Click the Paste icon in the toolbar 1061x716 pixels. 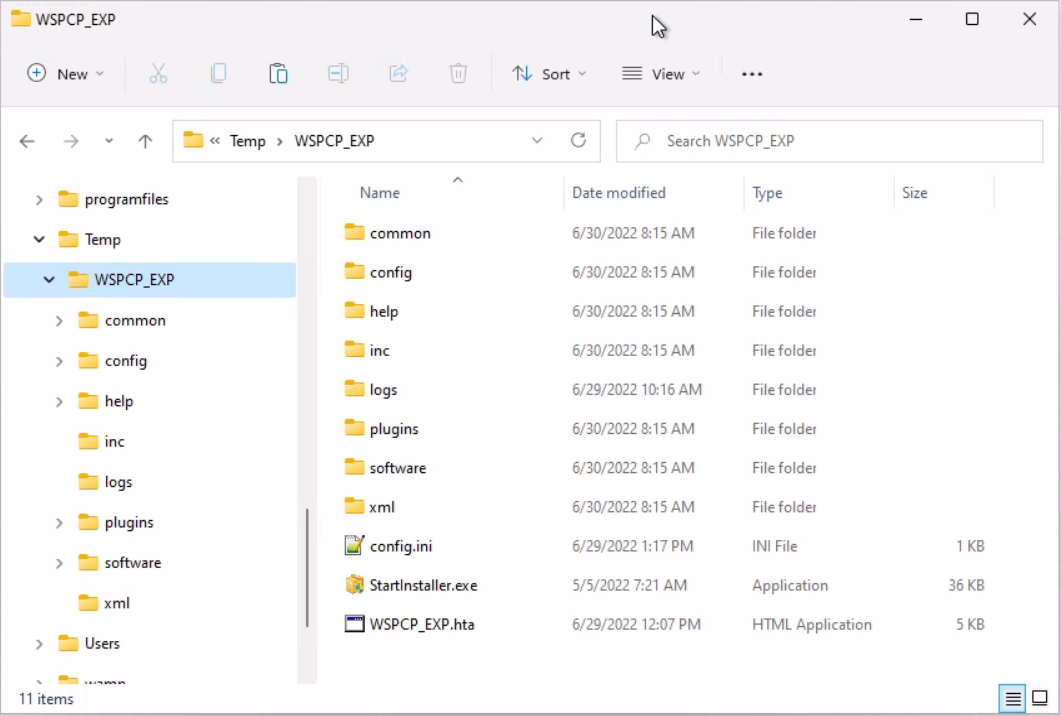[278, 73]
